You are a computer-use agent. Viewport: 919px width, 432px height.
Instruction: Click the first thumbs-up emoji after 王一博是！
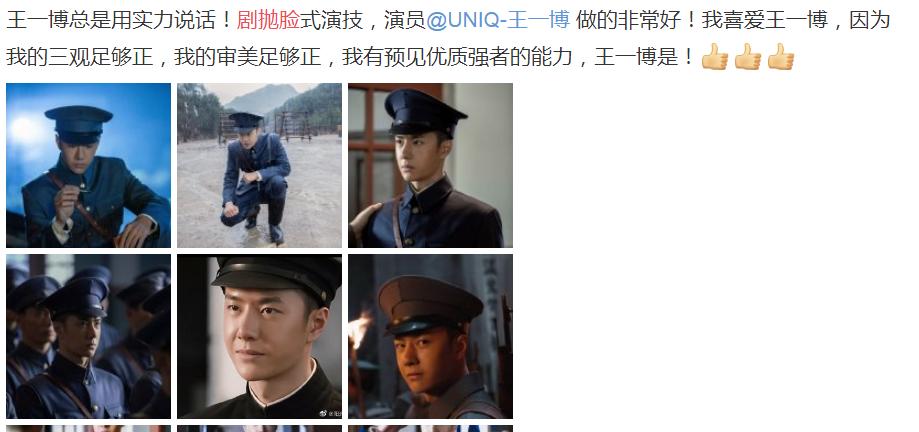[714, 57]
